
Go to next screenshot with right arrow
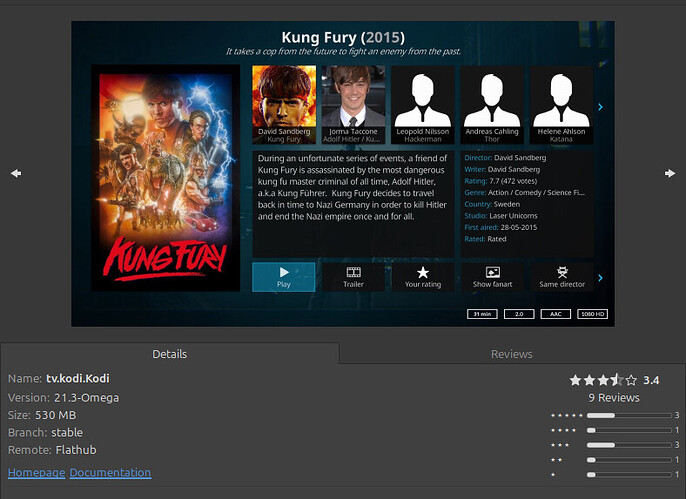669,173
